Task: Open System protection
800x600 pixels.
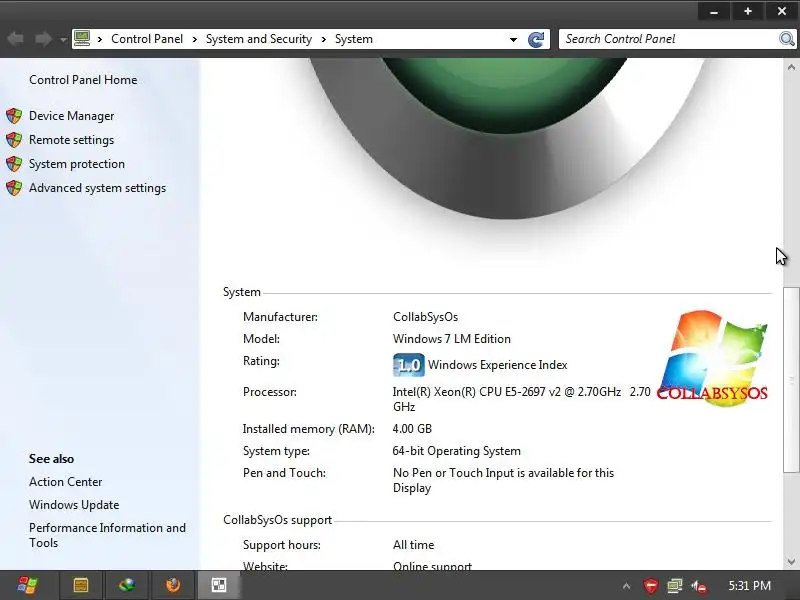Action: pyautogui.click(x=77, y=164)
